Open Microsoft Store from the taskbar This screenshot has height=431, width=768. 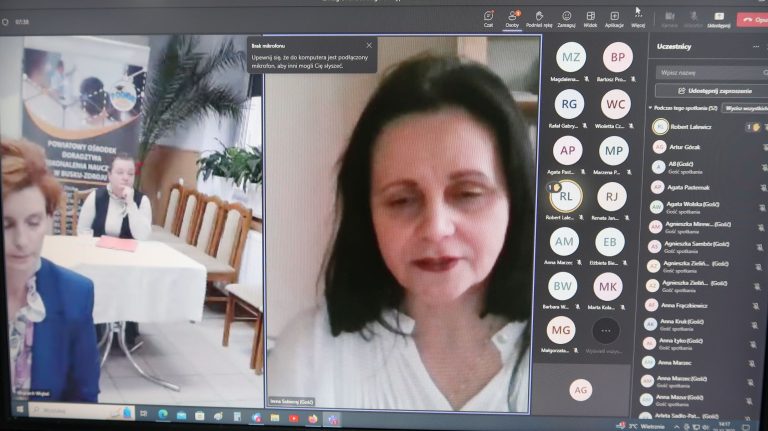tap(200, 416)
